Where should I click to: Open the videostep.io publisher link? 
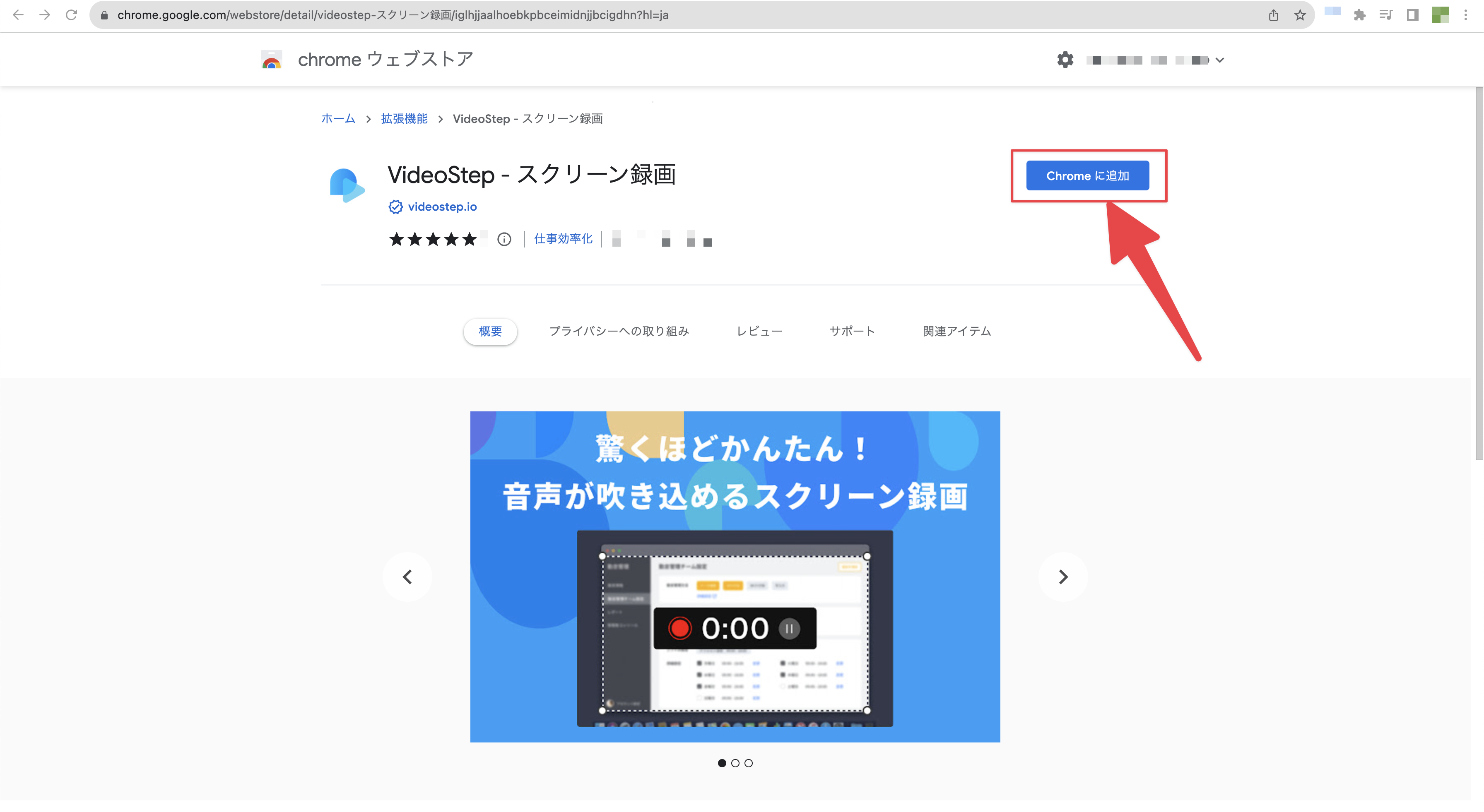442,207
